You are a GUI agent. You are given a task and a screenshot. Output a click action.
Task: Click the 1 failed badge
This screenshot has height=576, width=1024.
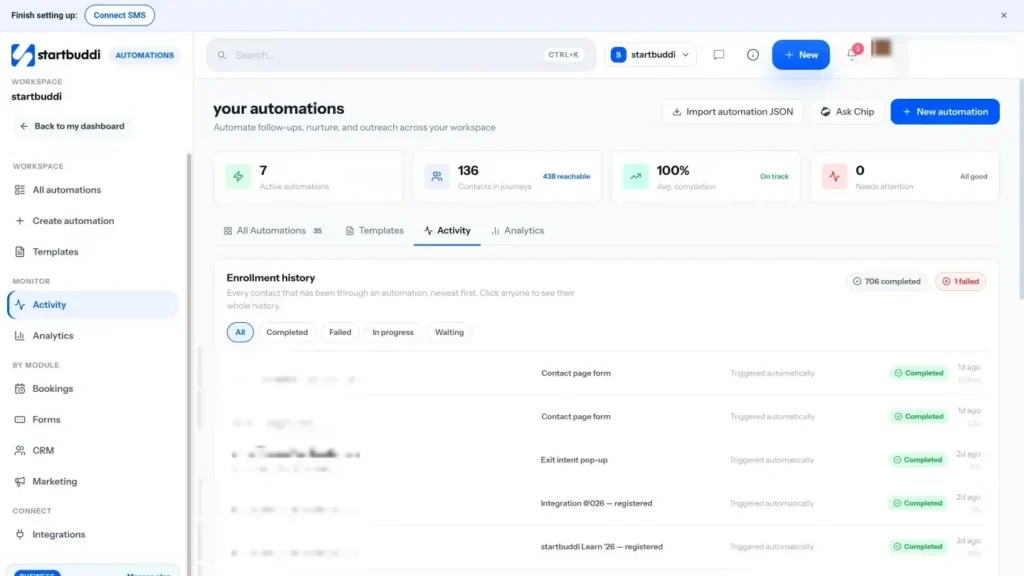tap(960, 281)
